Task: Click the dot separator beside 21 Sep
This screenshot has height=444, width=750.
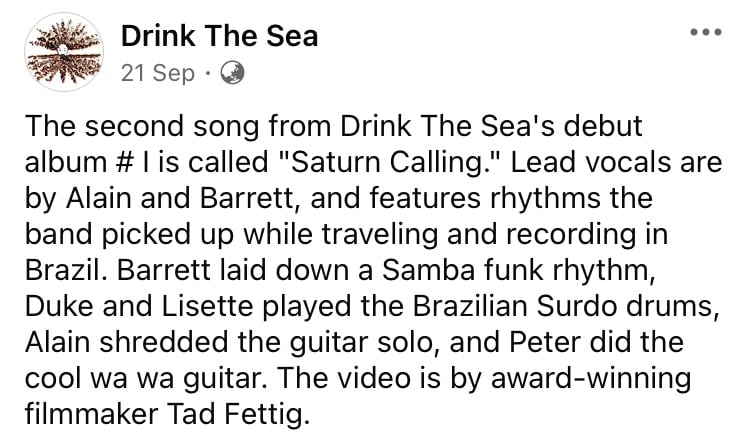Action: (x=208, y=74)
